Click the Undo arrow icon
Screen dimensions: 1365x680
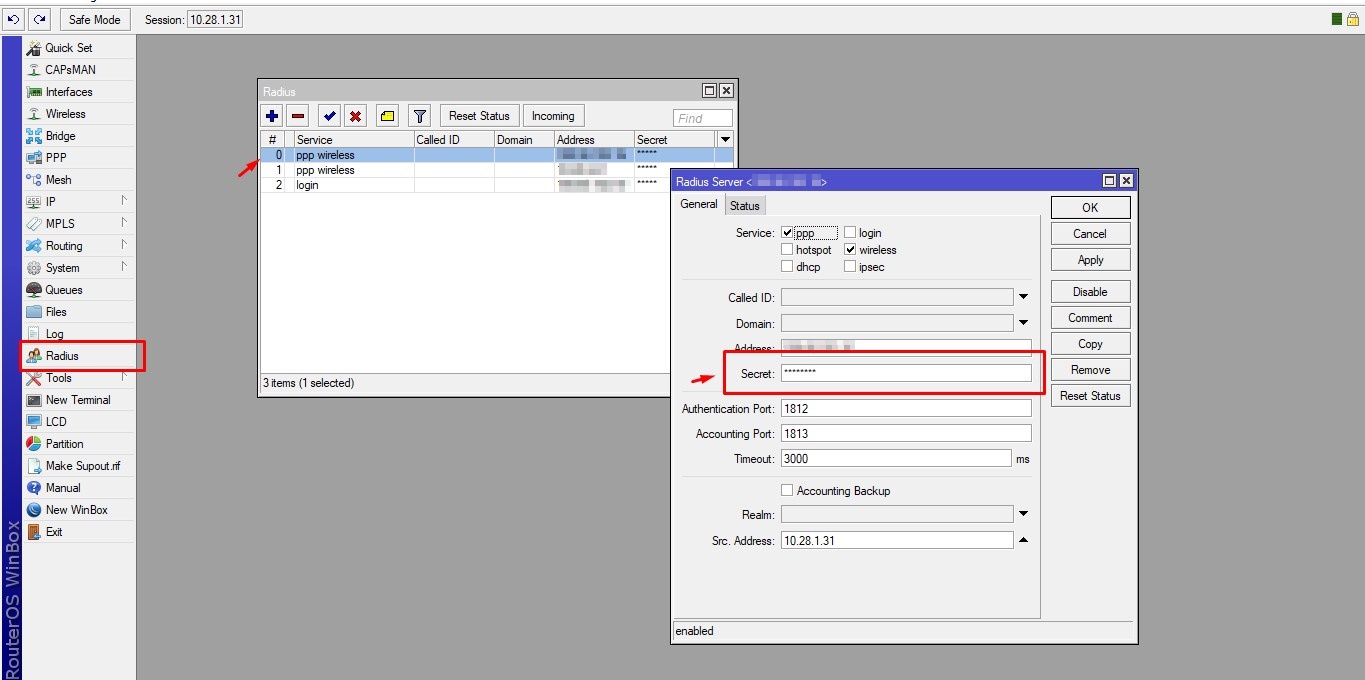pyautogui.click(x=14, y=19)
